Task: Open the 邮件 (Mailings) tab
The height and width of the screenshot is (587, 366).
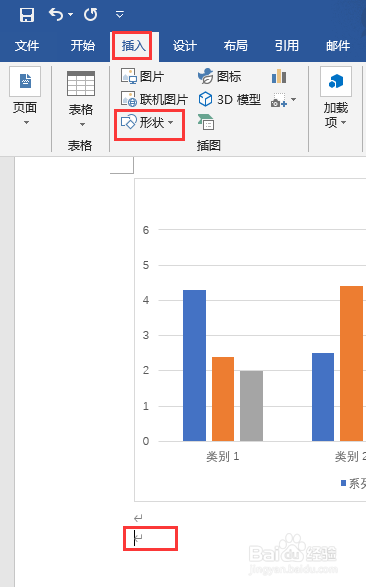Action: (x=338, y=46)
